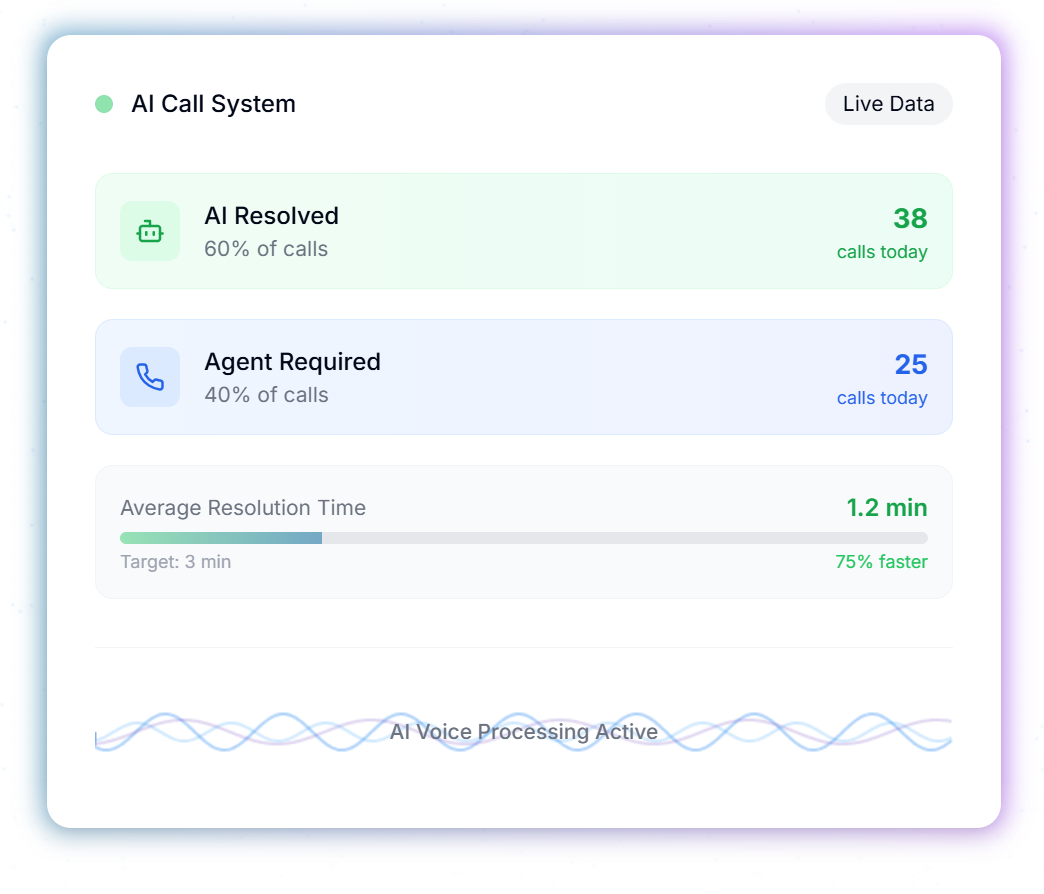Click the phone icon in Agent Required card

[x=150, y=377]
